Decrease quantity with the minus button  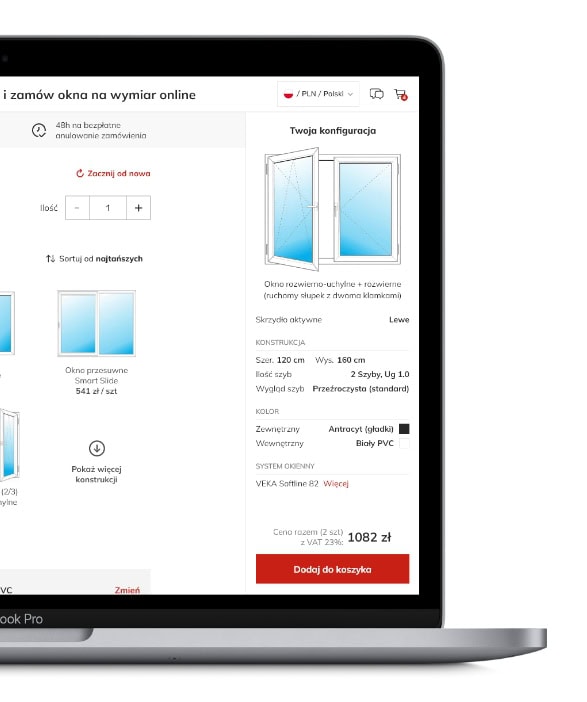(x=77, y=208)
